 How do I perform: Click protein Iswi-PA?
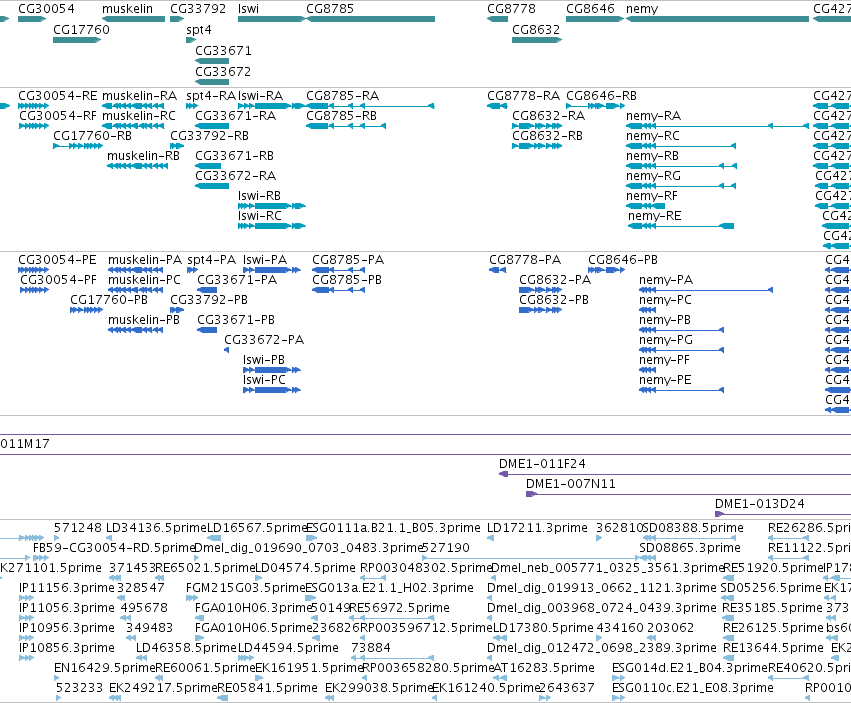(265, 260)
